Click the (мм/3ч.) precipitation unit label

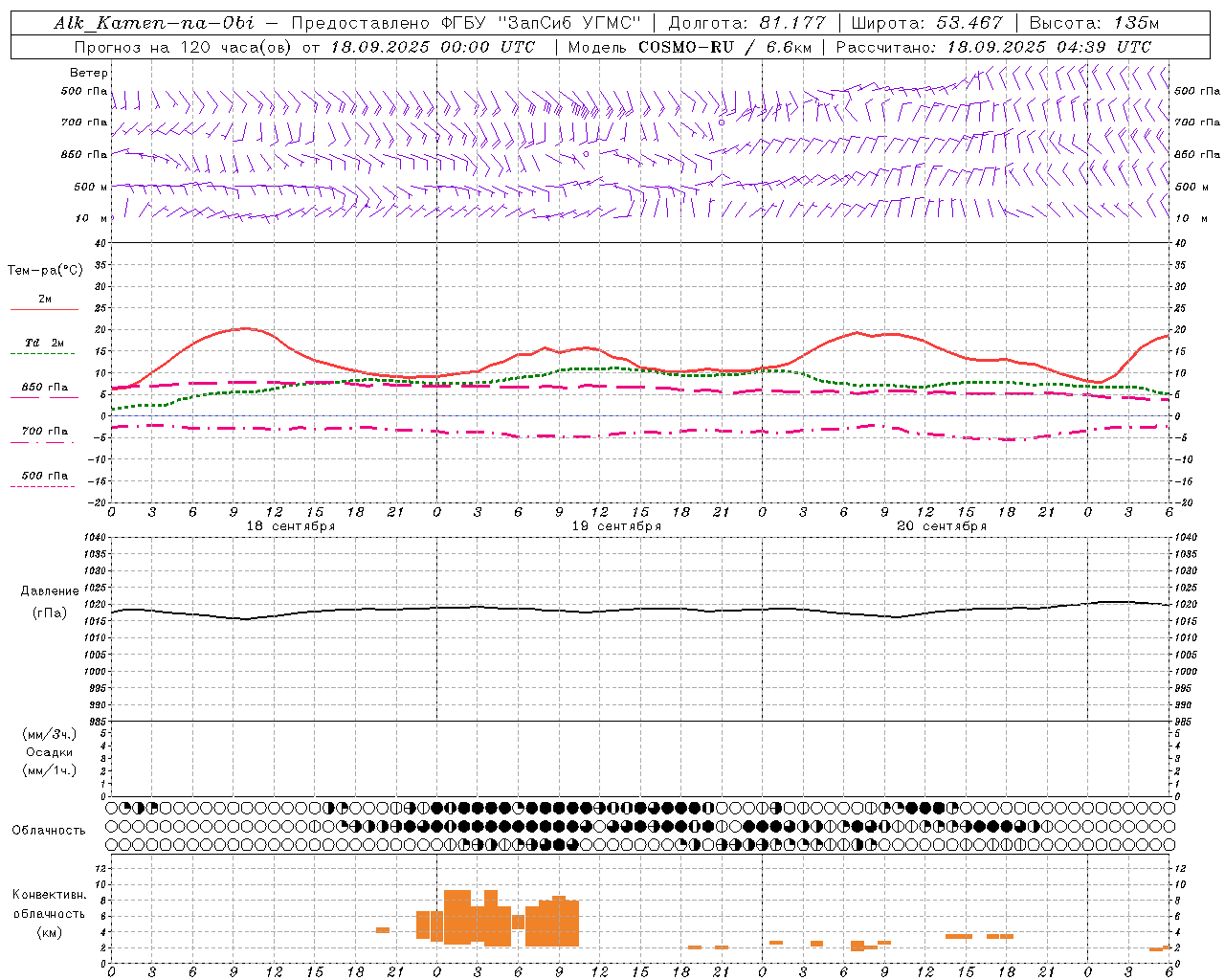tap(49, 734)
